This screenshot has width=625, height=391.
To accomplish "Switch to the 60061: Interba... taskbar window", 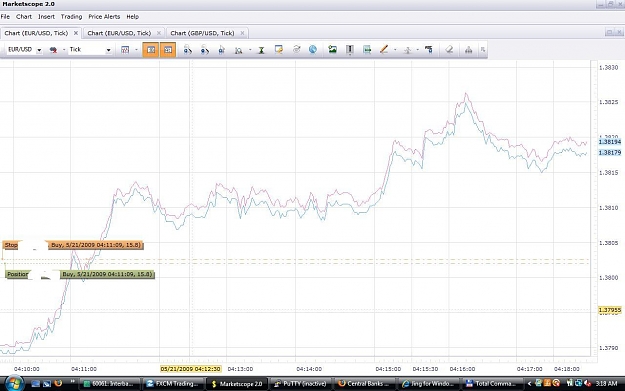I will 110,384.
